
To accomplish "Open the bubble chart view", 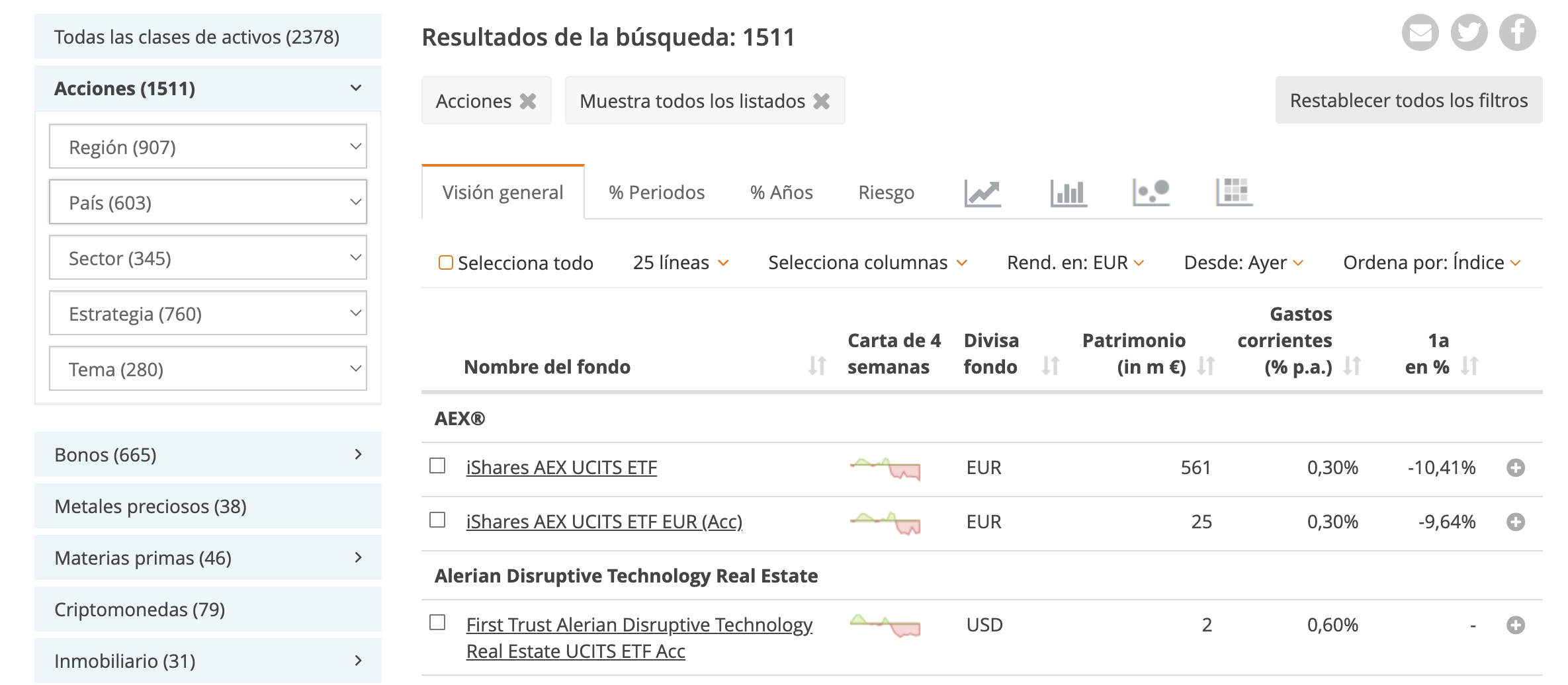I will point(1151,192).
